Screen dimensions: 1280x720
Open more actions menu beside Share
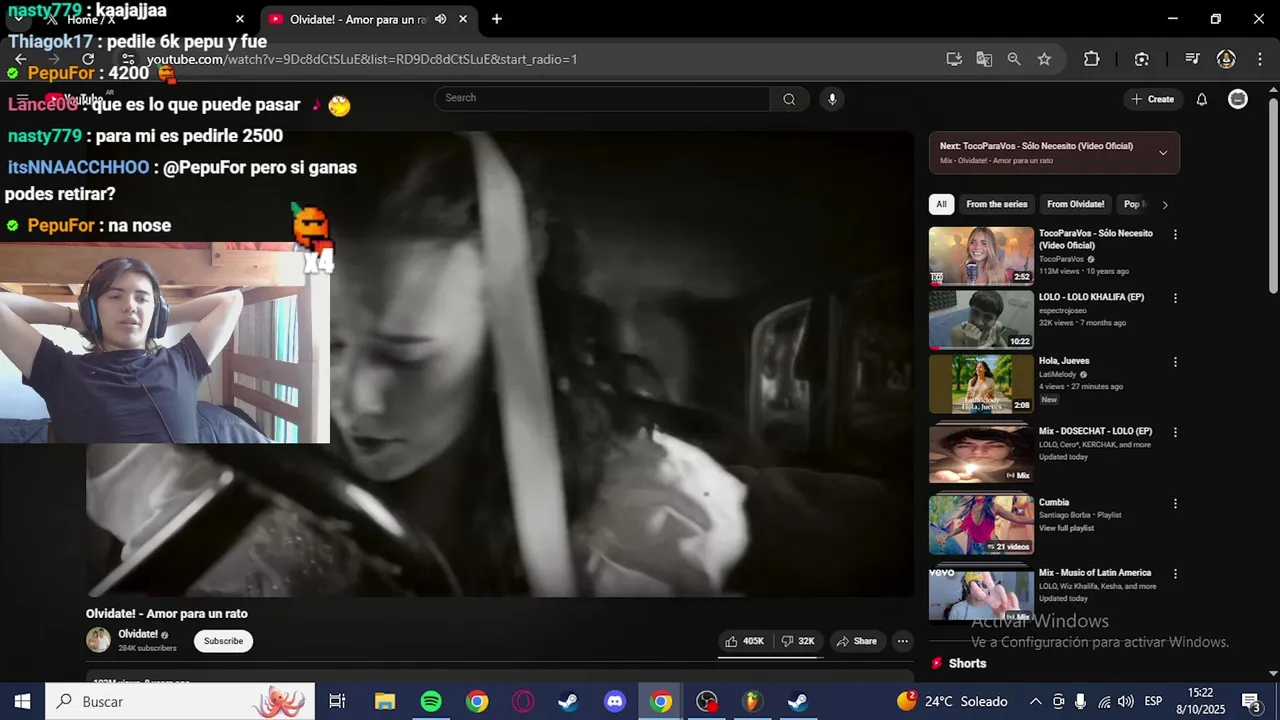902,641
